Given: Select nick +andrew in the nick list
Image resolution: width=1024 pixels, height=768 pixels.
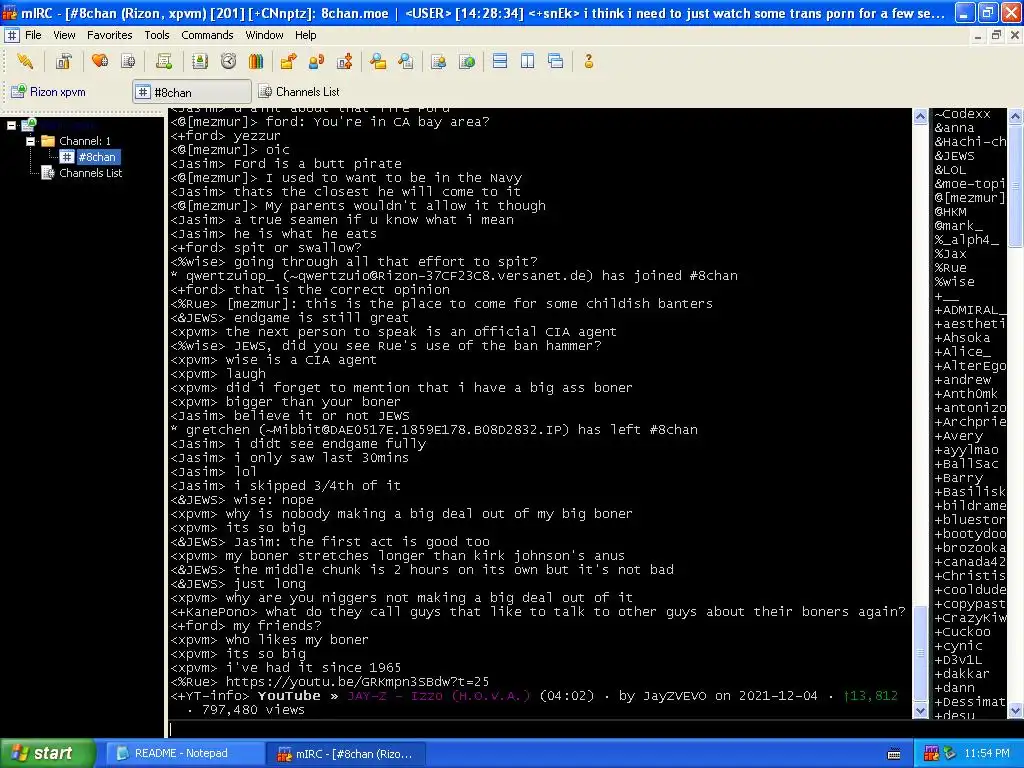Looking at the screenshot, I should click(963, 379).
